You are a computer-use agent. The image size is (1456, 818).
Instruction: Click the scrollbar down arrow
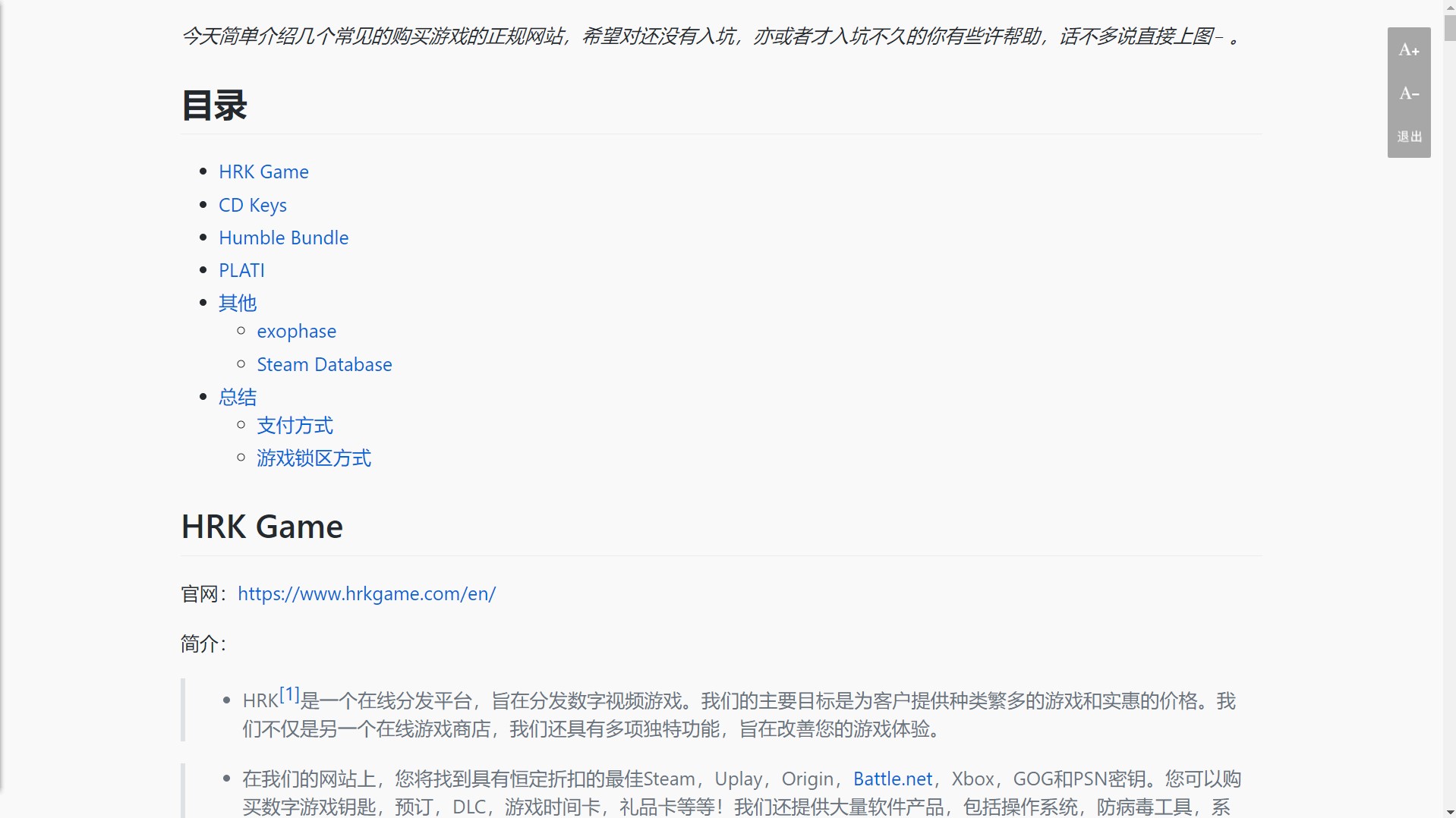click(x=1449, y=811)
